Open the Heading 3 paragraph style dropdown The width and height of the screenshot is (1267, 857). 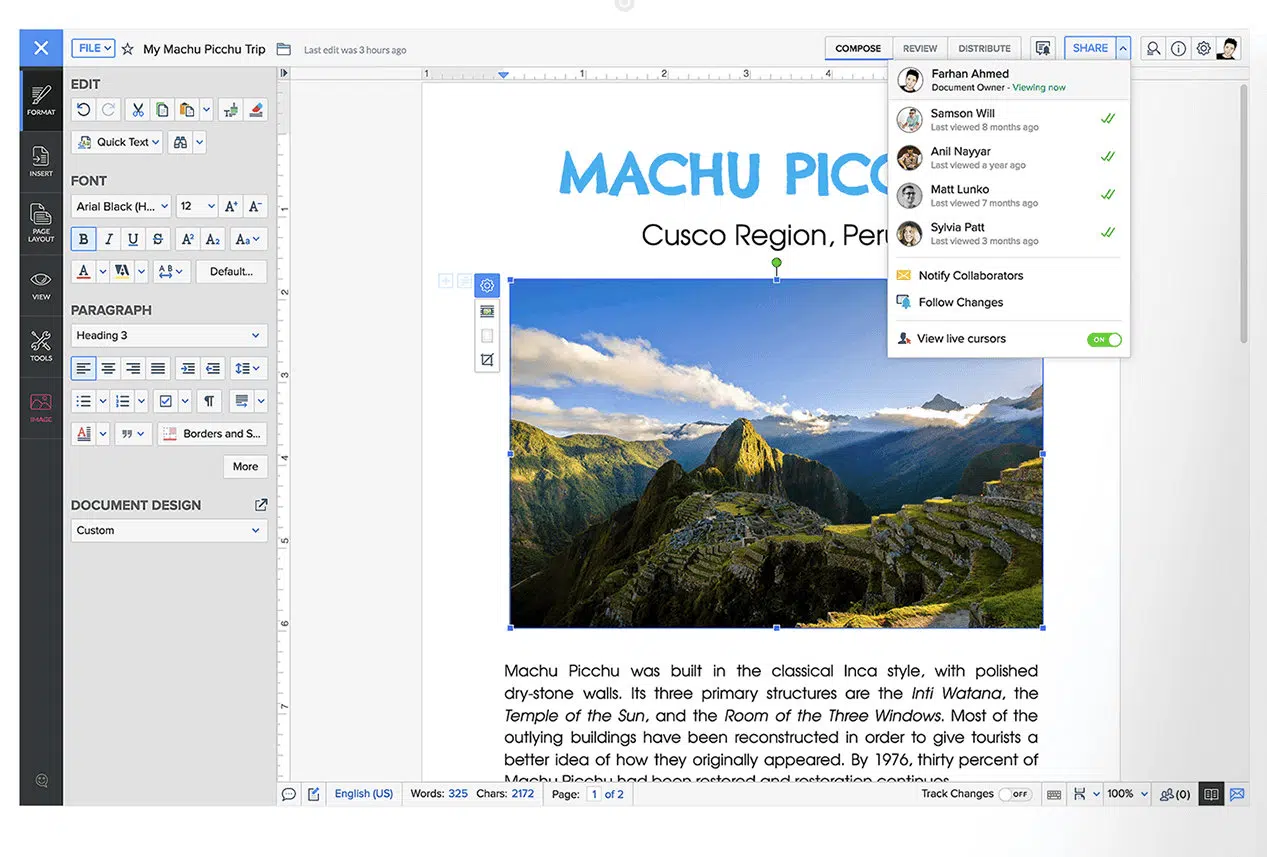pos(168,336)
